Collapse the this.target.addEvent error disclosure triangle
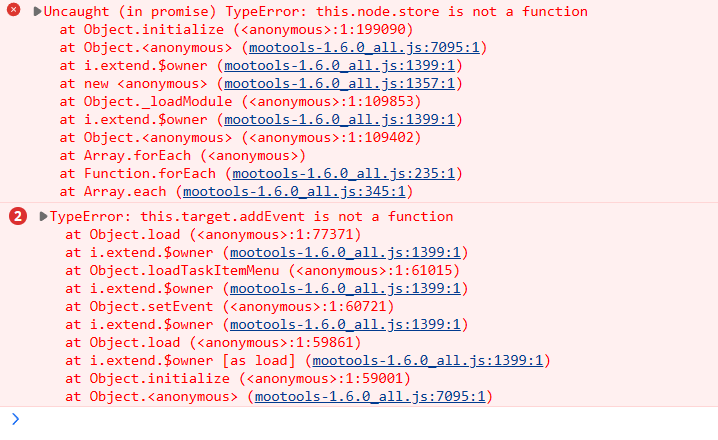The image size is (718, 440). pyautogui.click(x=41, y=217)
